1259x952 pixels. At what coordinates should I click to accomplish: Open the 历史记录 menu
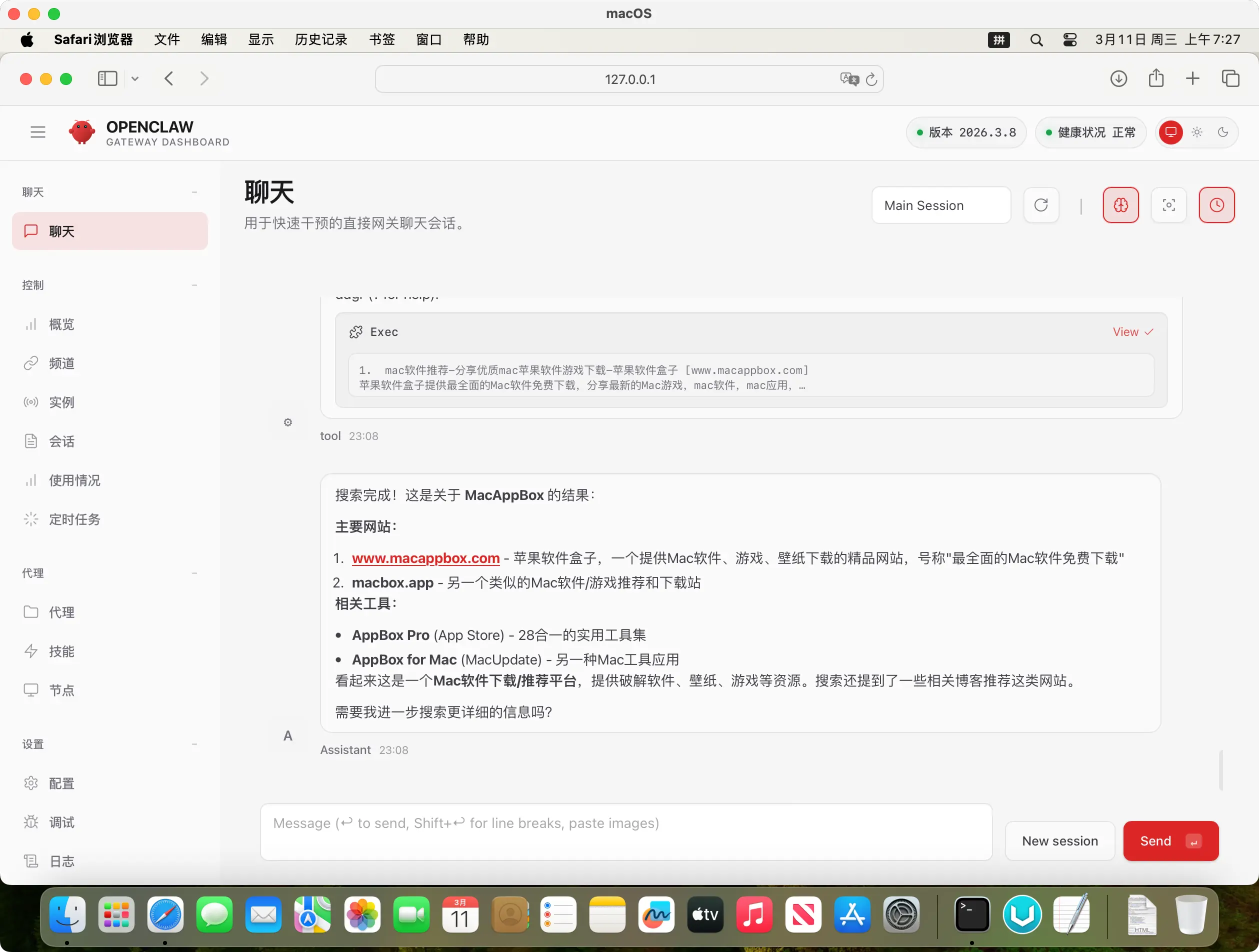click(x=321, y=39)
